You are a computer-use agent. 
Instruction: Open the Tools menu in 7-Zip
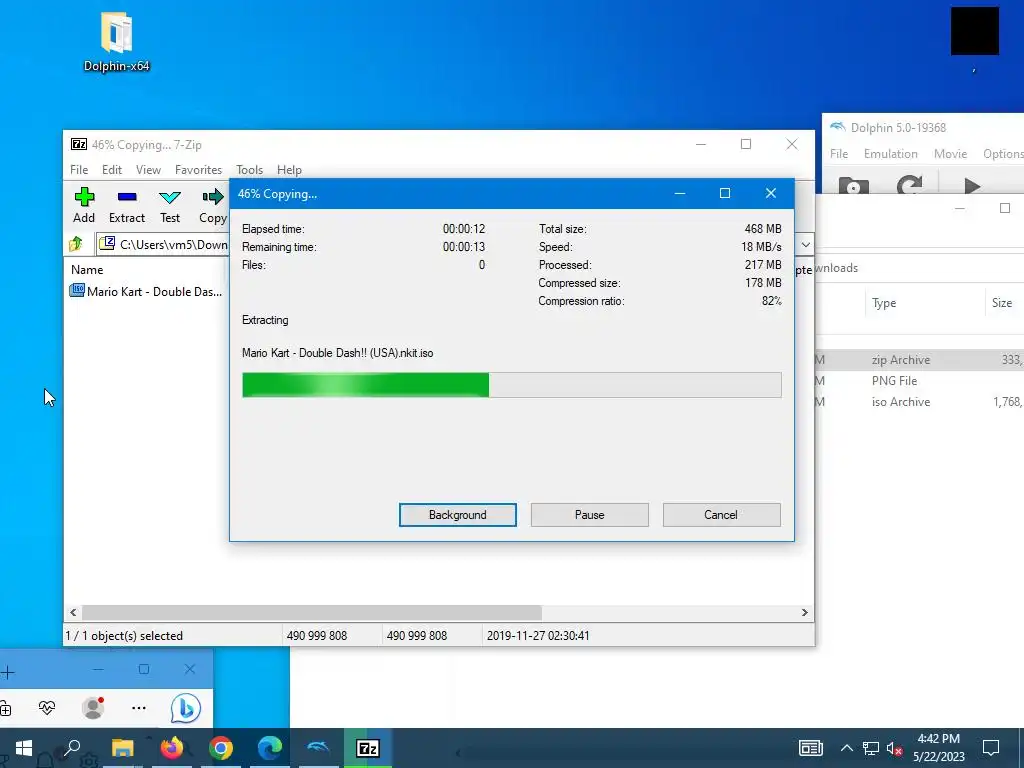coord(249,170)
